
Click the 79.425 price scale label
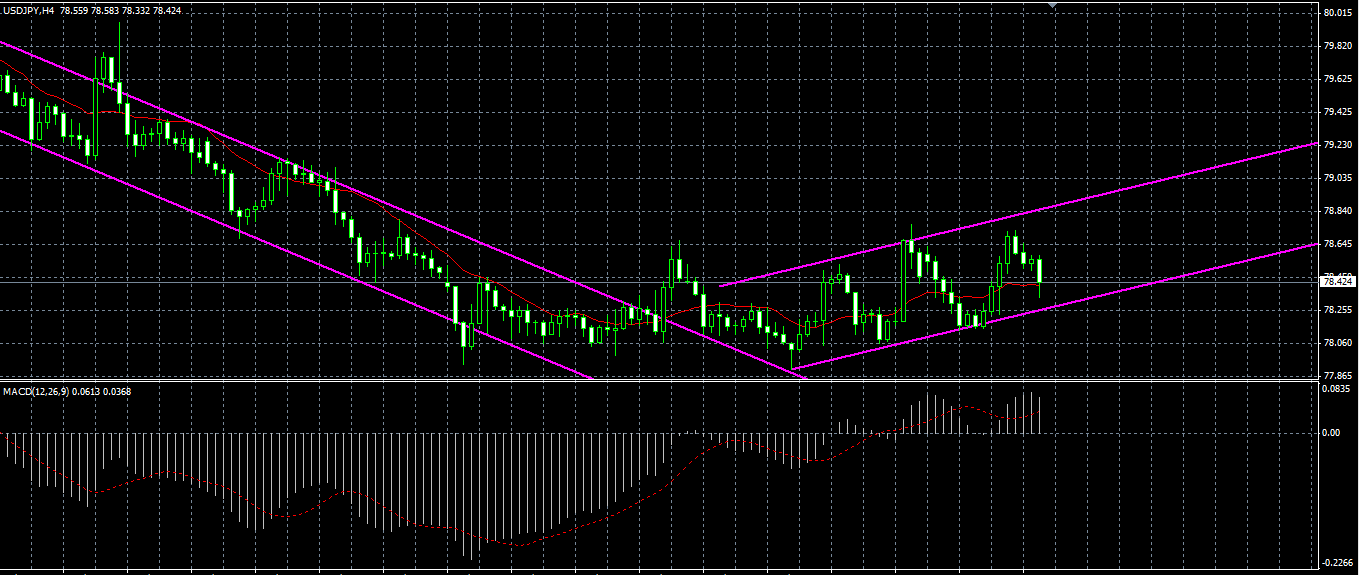[x=1337, y=112]
